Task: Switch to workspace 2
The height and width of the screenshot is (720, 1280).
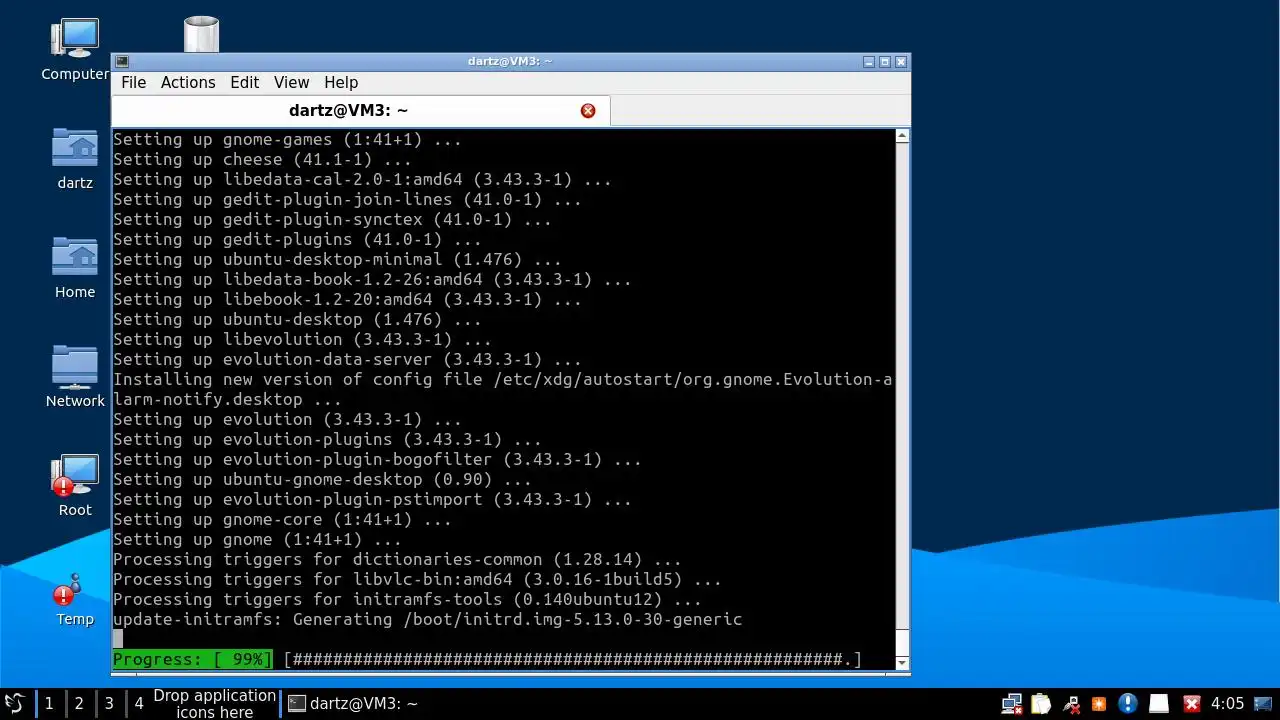Action: 79,703
